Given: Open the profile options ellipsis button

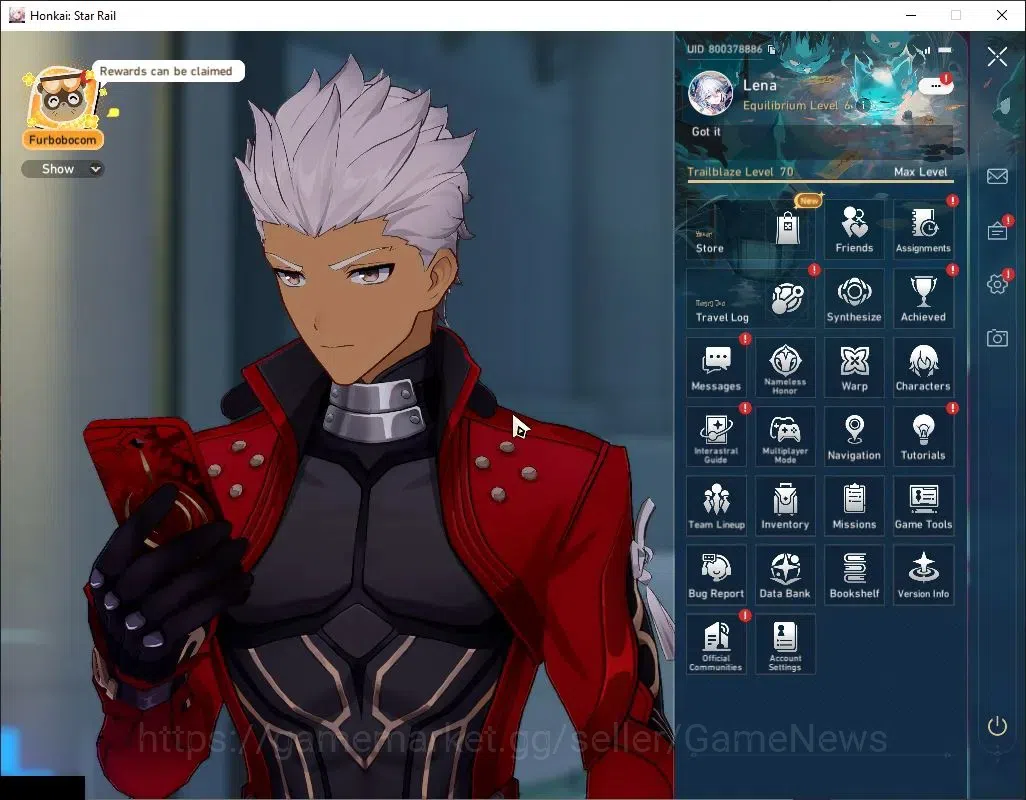Looking at the screenshot, I should pyautogui.click(x=935, y=86).
